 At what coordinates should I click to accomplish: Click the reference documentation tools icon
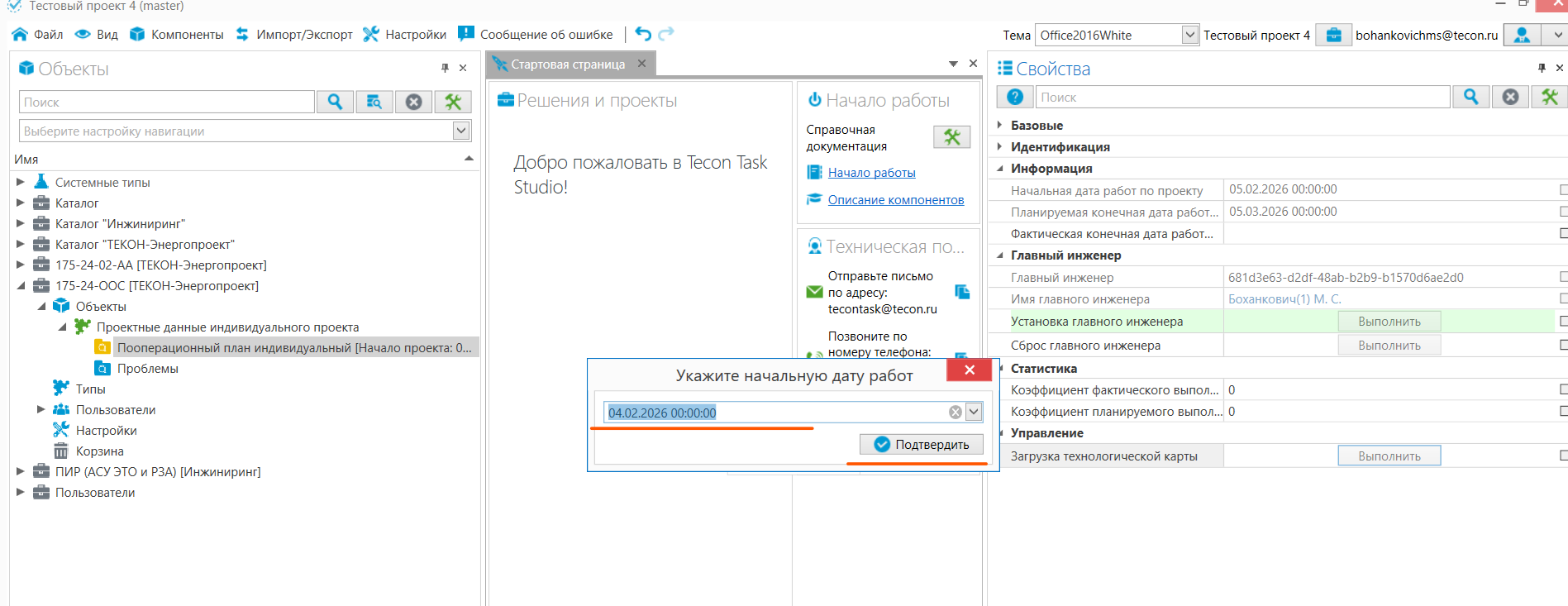click(x=951, y=137)
